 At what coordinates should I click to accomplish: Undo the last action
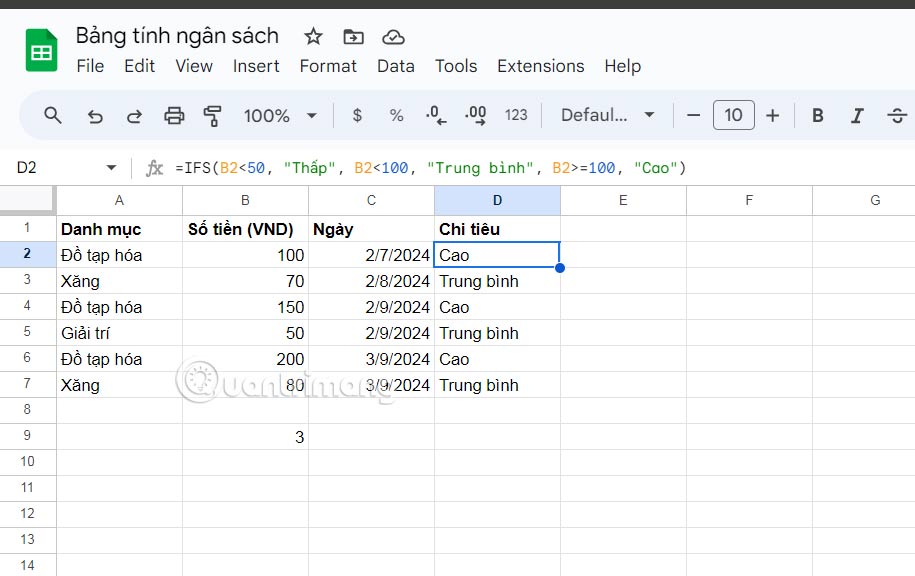[x=94, y=115]
